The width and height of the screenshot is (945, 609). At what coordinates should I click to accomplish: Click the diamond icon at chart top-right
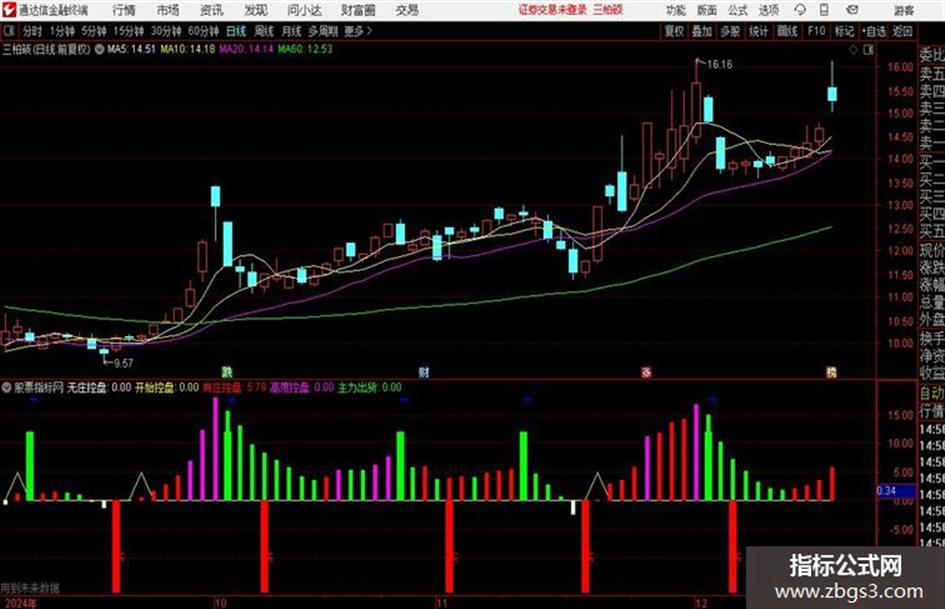tap(853, 50)
